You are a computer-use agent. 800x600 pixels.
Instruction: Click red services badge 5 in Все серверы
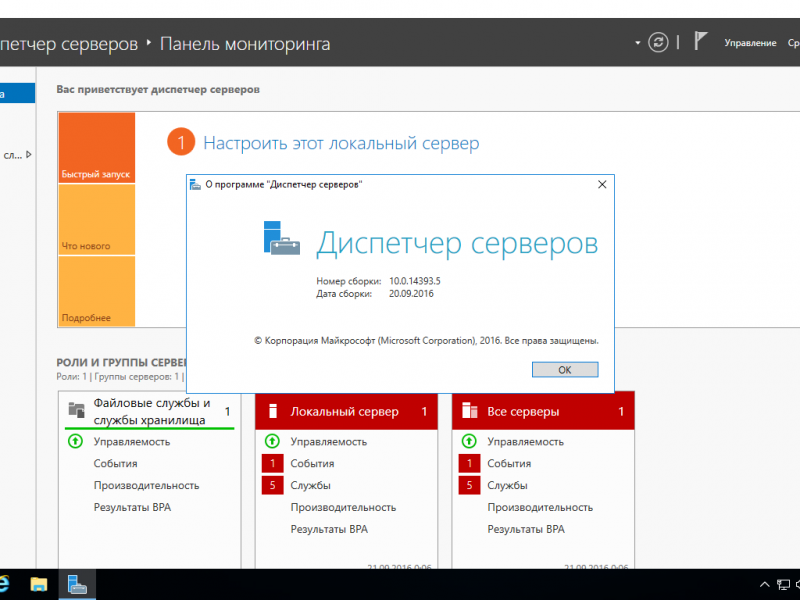(x=469, y=485)
